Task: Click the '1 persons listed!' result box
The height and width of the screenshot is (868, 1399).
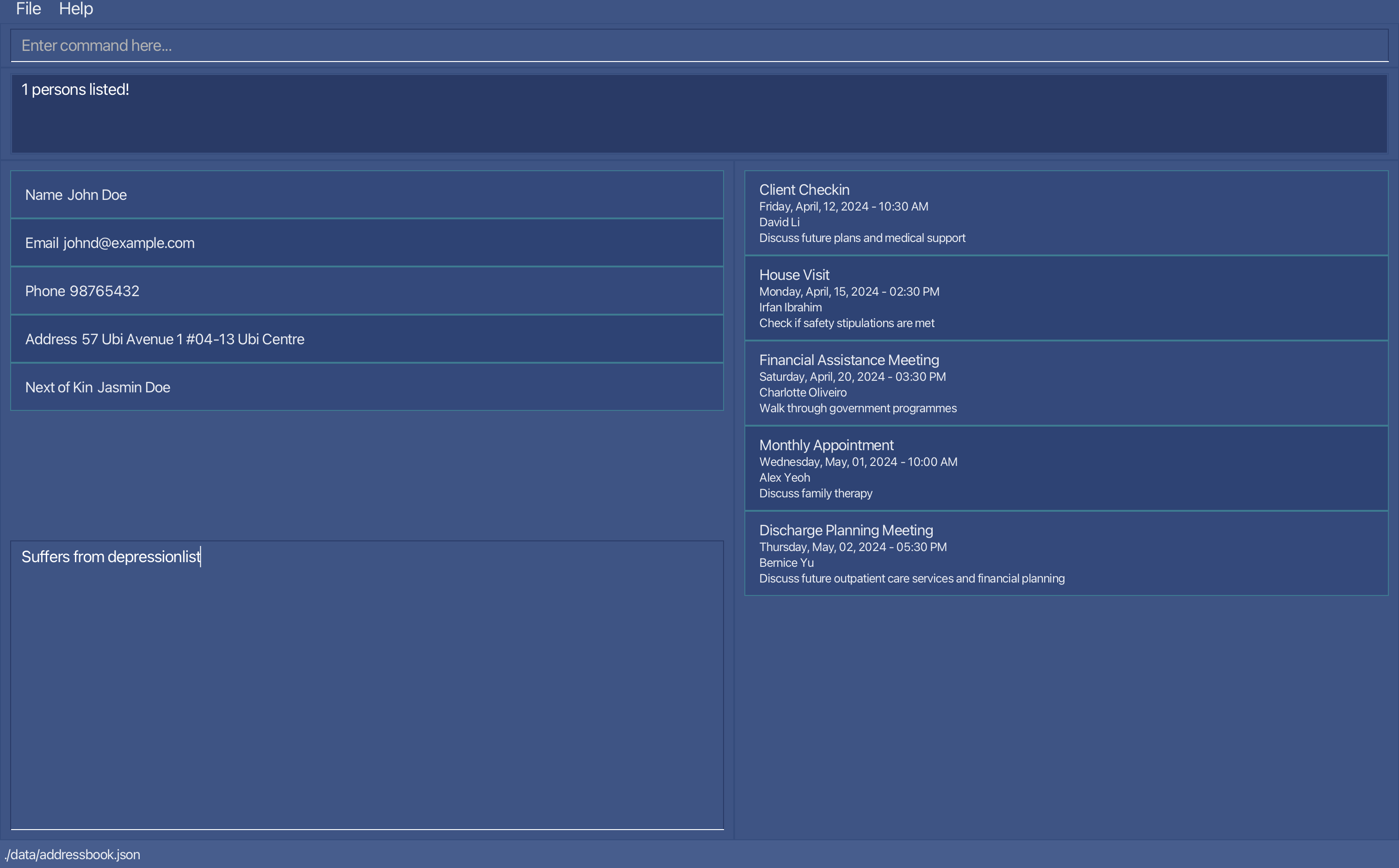Action: [699, 114]
